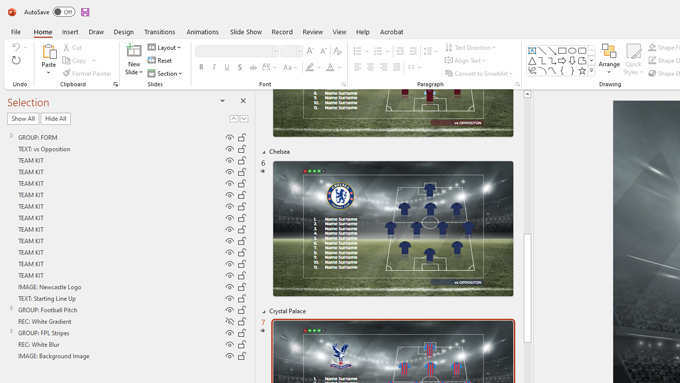This screenshot has height=383, width=680.
Task: Open text highlight color picker
Action: coord(310,67)
